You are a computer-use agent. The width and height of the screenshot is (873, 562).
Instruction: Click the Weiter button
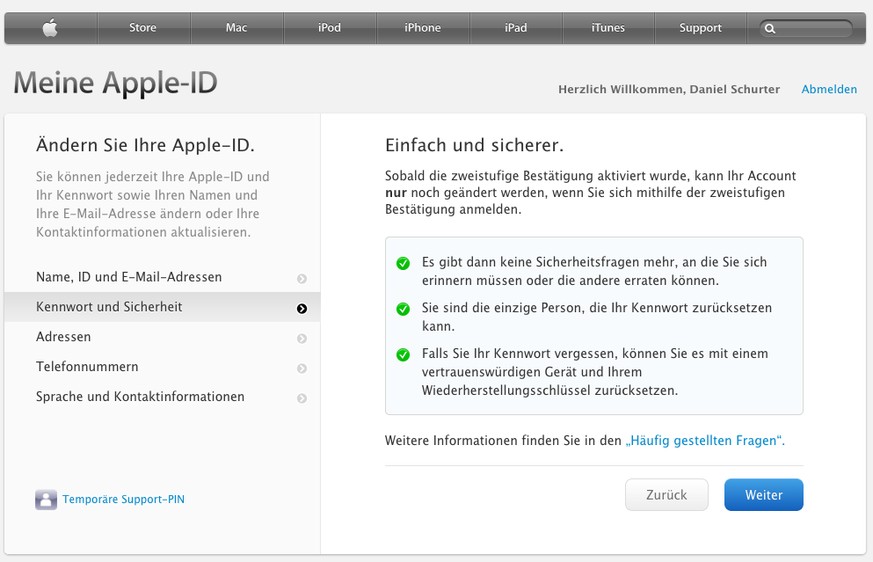pyautogui.click(x=764, y=495)
